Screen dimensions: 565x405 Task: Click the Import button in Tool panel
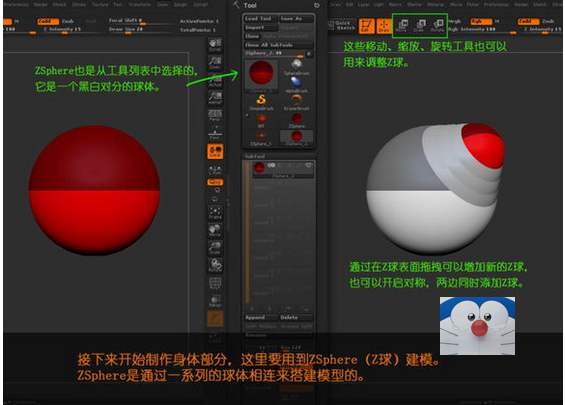tap(261, 27)
